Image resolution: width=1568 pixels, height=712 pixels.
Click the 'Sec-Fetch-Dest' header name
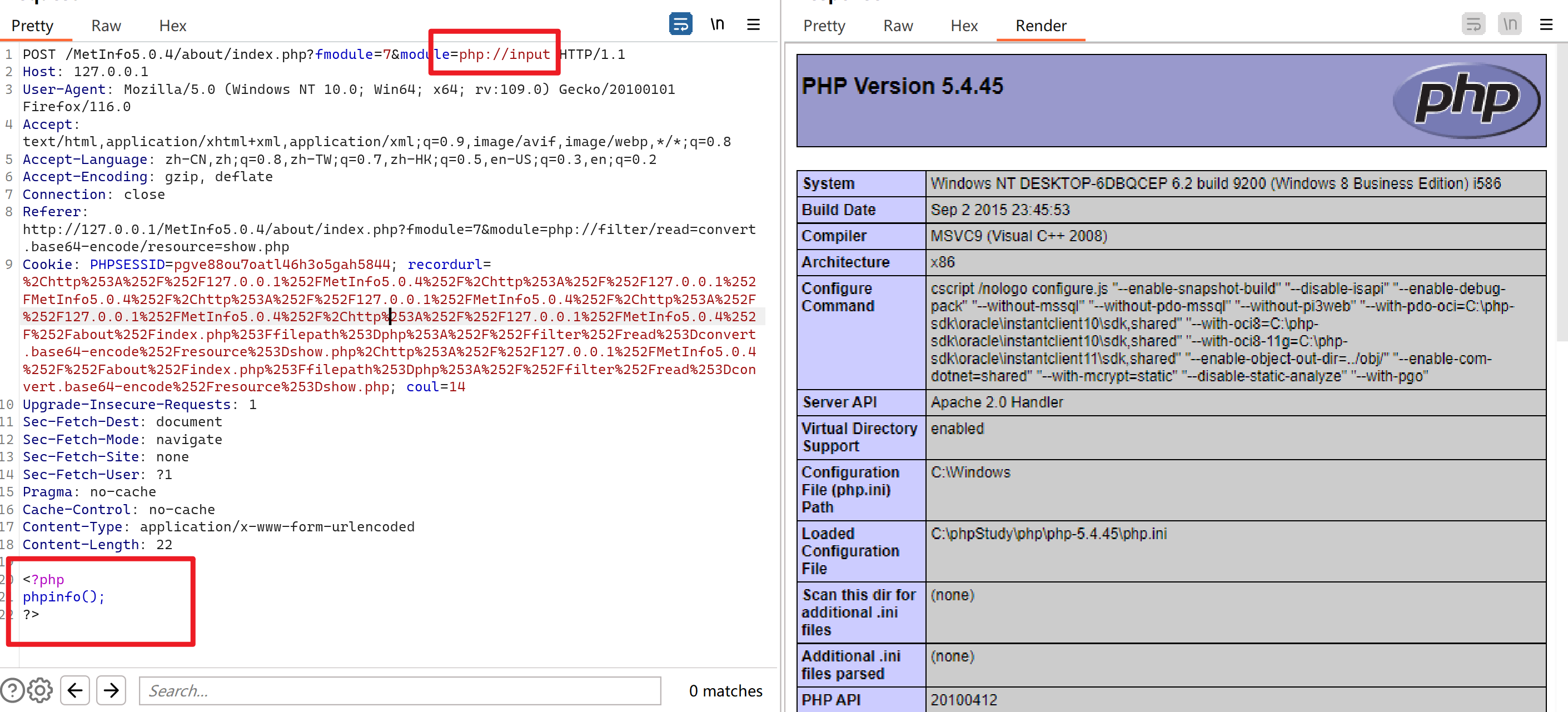[81, 422]
